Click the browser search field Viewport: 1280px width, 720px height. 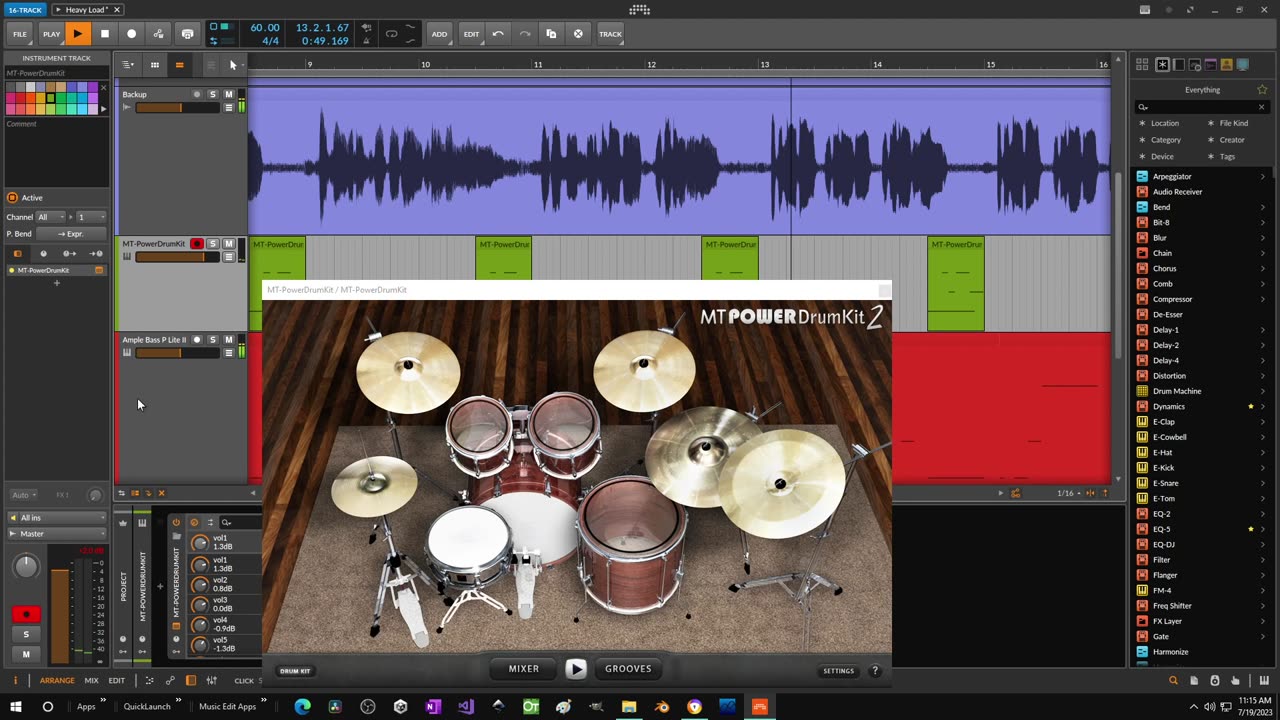pyautogui.click(x=1202, y=107)
